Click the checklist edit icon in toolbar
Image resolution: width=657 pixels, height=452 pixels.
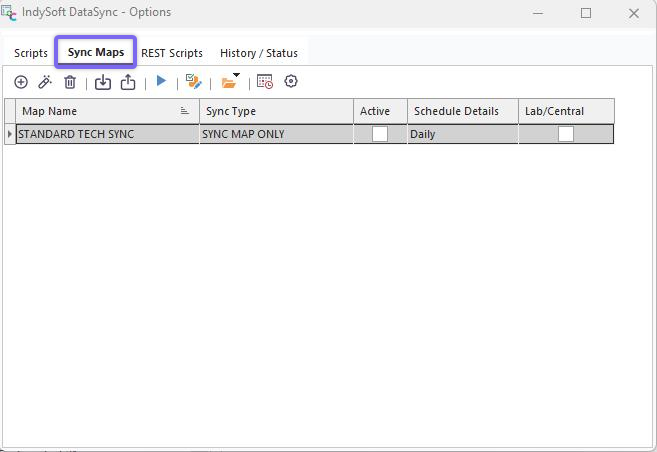pyautogui.click(x=194, y=83)
